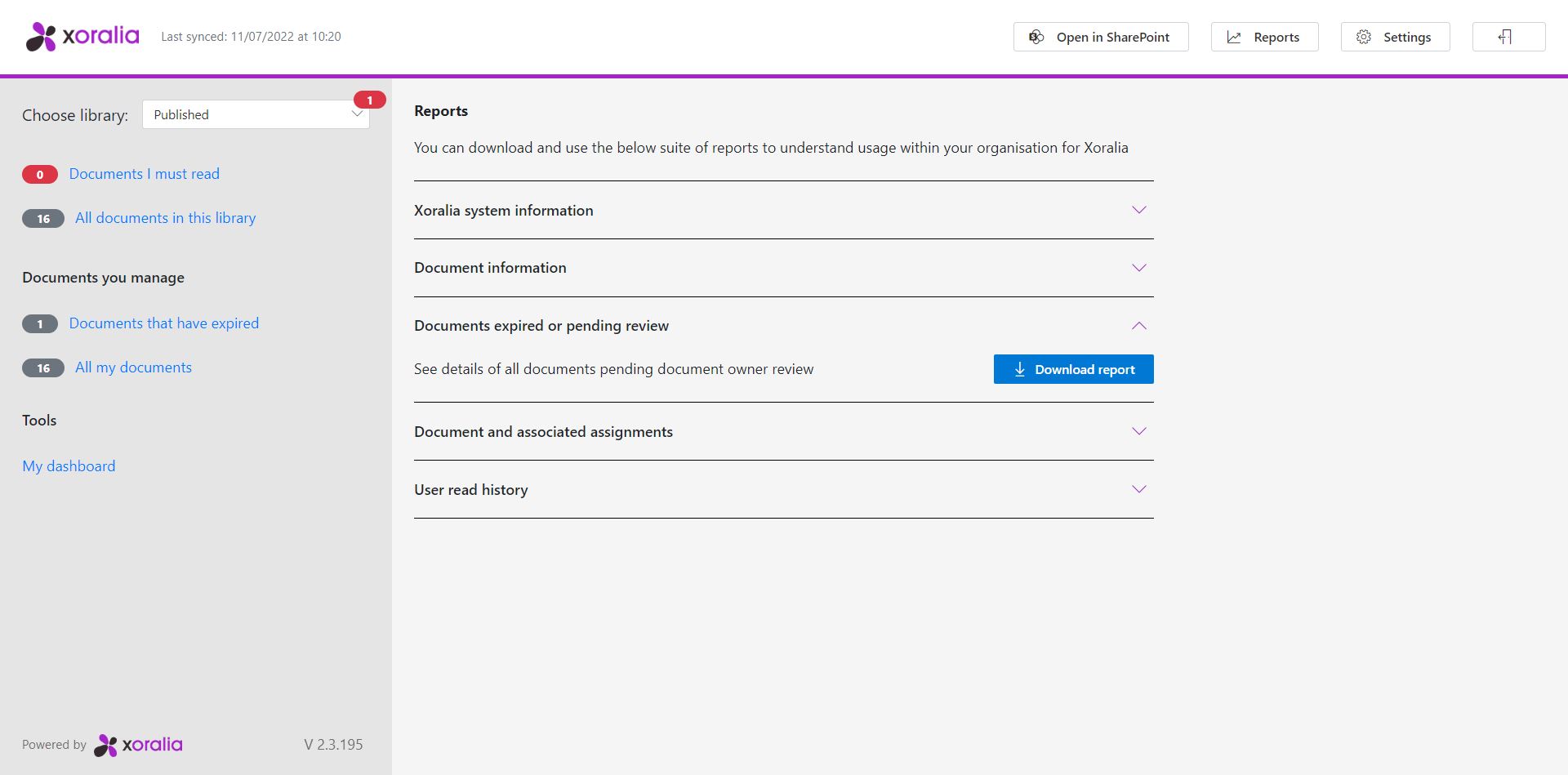Click the Xoralia system information heading
This screenshot has height=775, width=1568.
(504, 211)
